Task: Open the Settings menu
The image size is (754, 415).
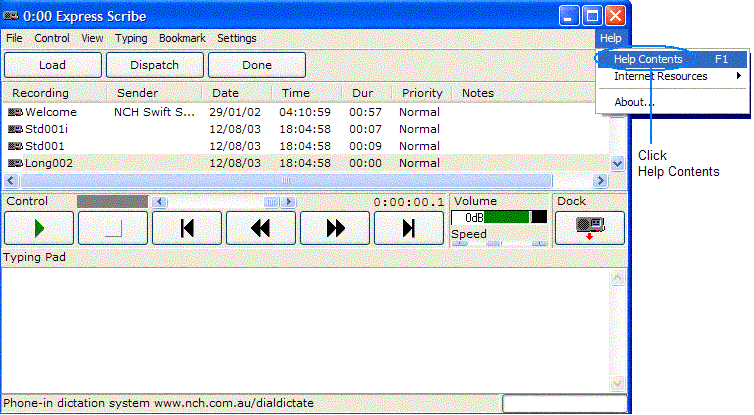Action: tap(237, 38)
